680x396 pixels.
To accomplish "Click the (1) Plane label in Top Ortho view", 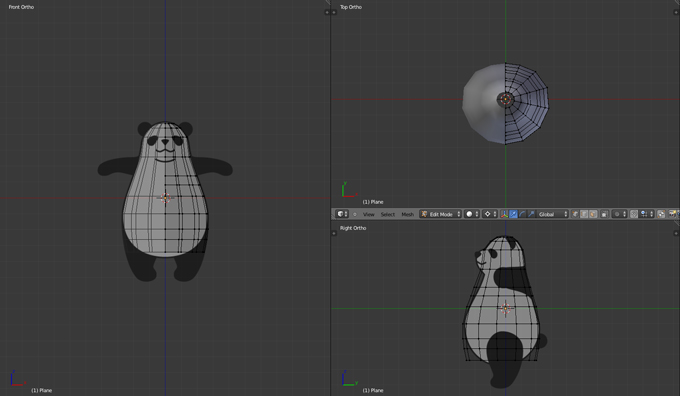I will (373, 202).
